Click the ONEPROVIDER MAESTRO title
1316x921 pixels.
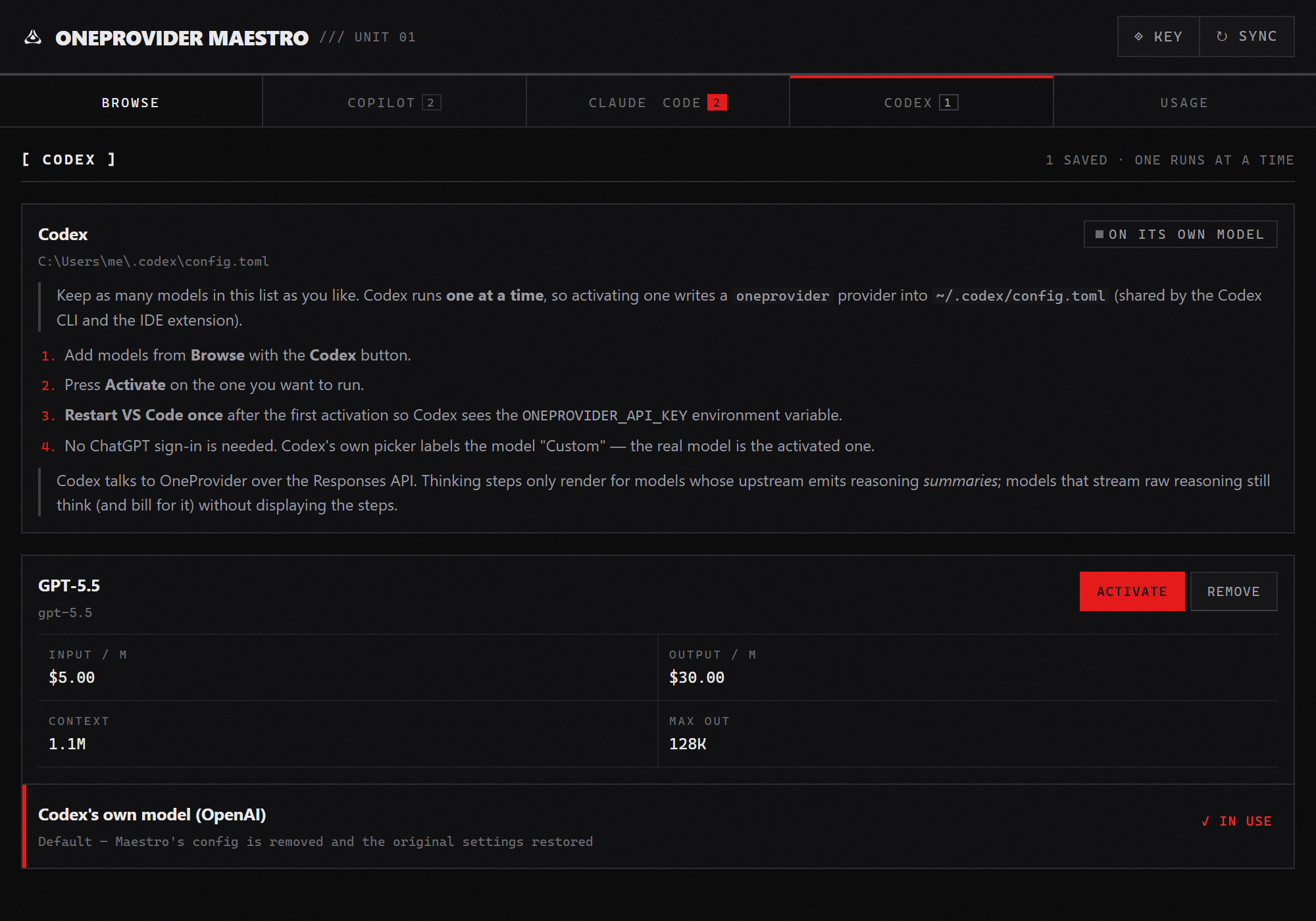[182, 38]
